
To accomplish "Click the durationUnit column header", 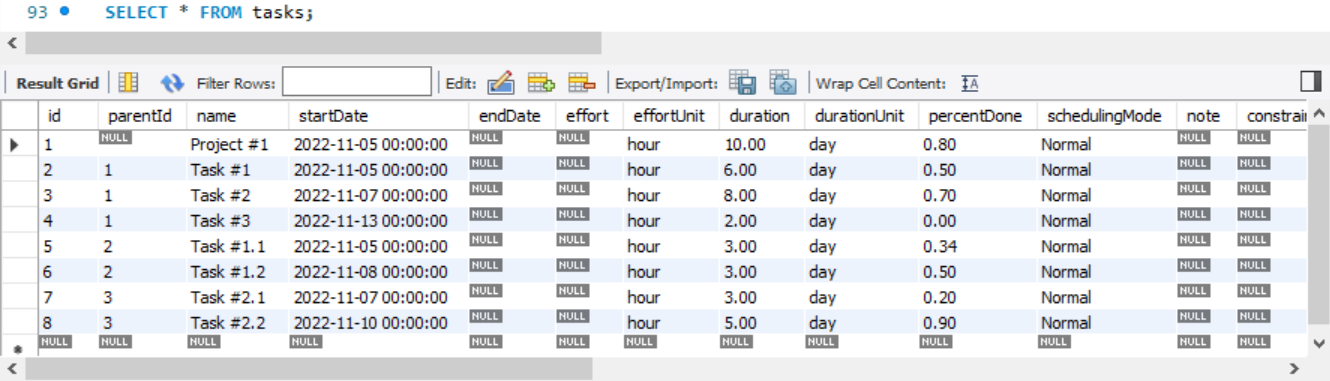I will [x=861, y=116].
